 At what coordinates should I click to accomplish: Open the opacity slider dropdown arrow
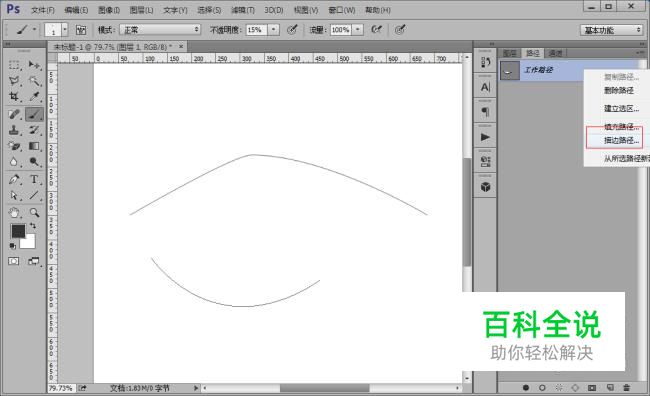273,29
